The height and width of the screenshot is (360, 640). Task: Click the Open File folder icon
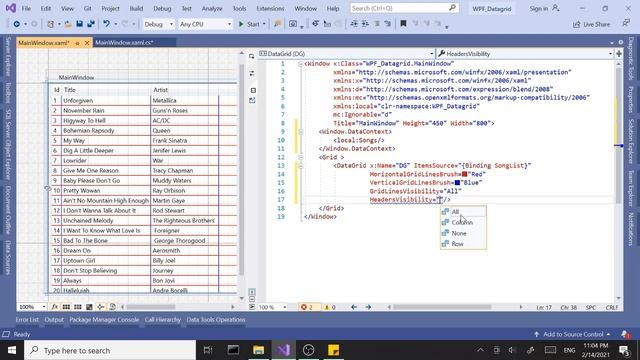pyautogui.click(x=68, y=24)
